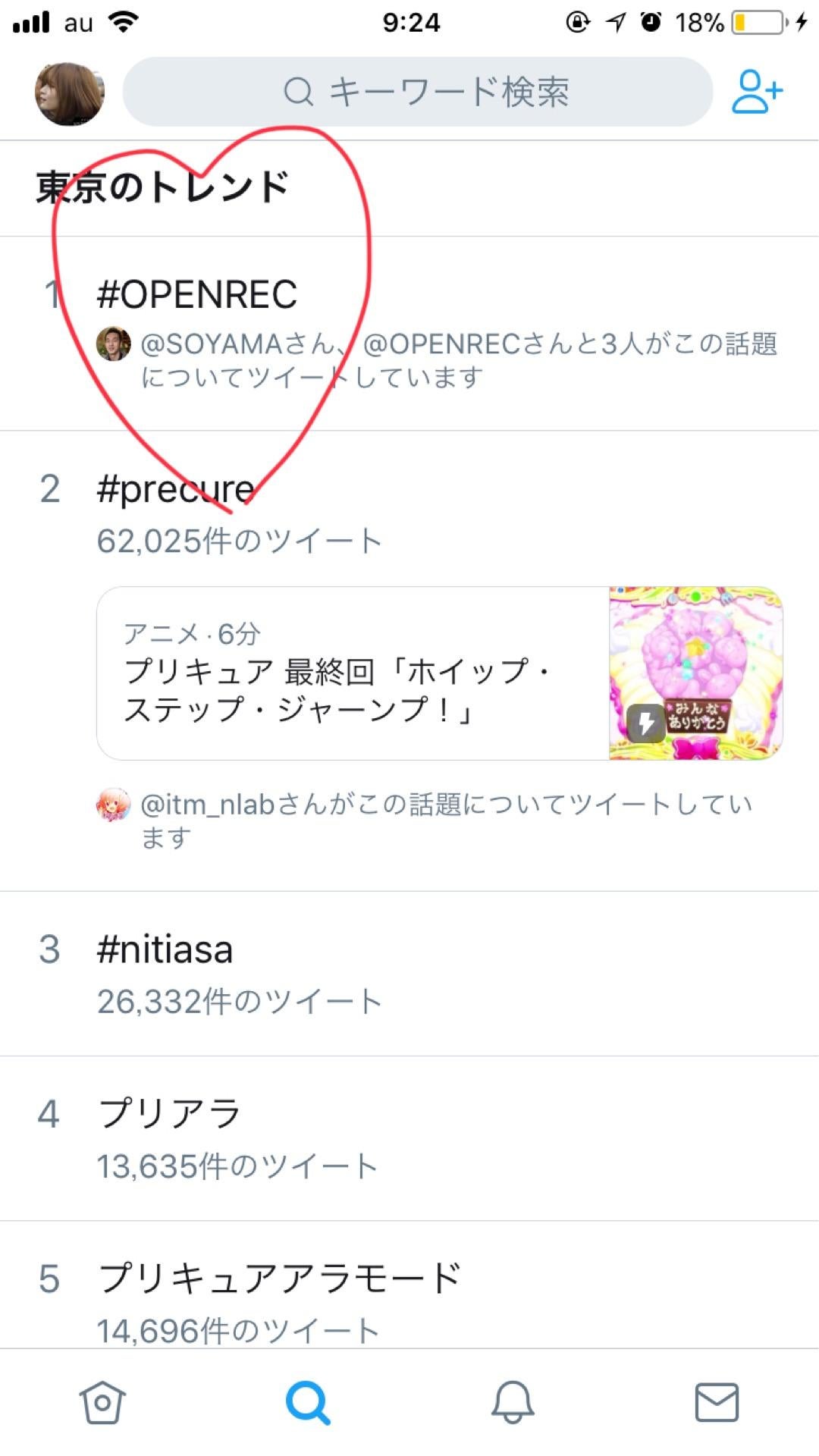Open the profile avatar menu
The width and height of the screenshot is (819, 1456).
[x=69, y=93]
